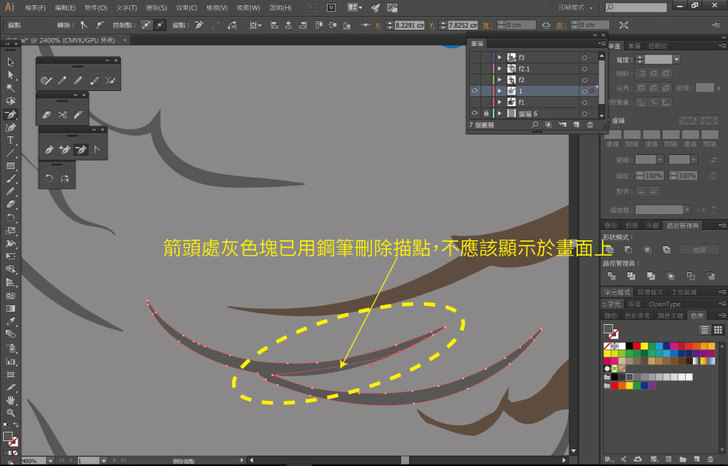Expand the f2.1 layer disclosure triangle
Screen dimensions: 728x466
(x=498, y=68)
